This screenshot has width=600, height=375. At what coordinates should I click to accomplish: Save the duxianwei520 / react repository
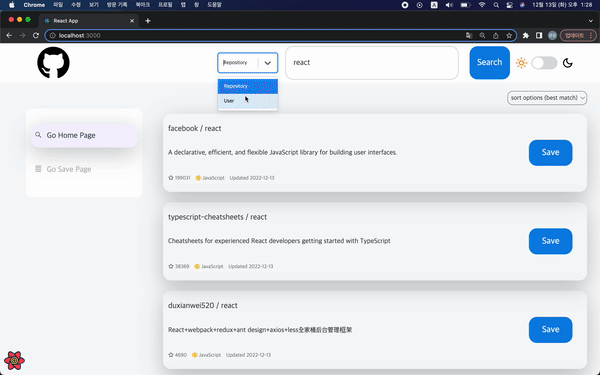click(x=550, y=329)
